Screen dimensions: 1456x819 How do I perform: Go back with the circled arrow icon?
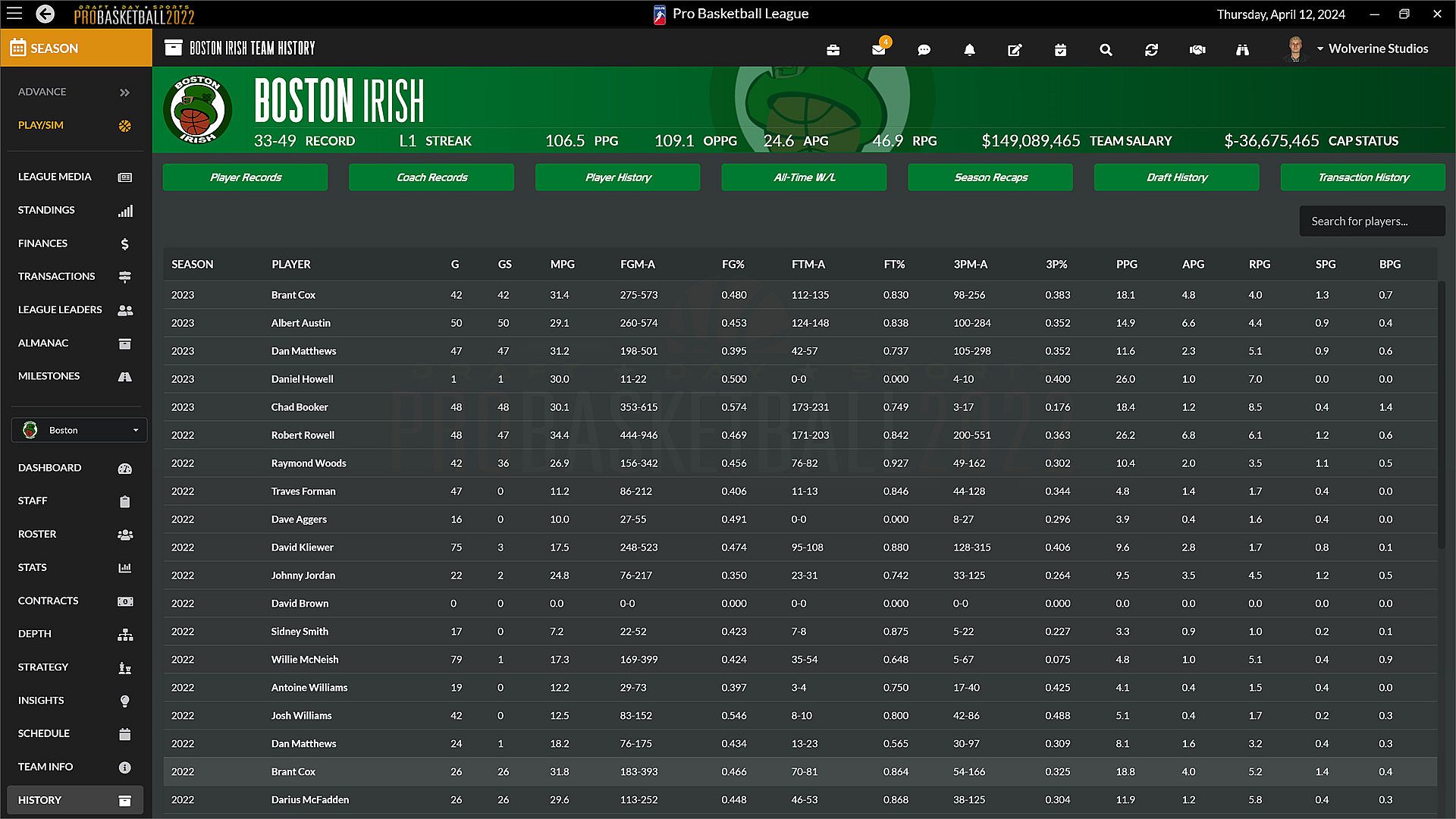[45, 14]
